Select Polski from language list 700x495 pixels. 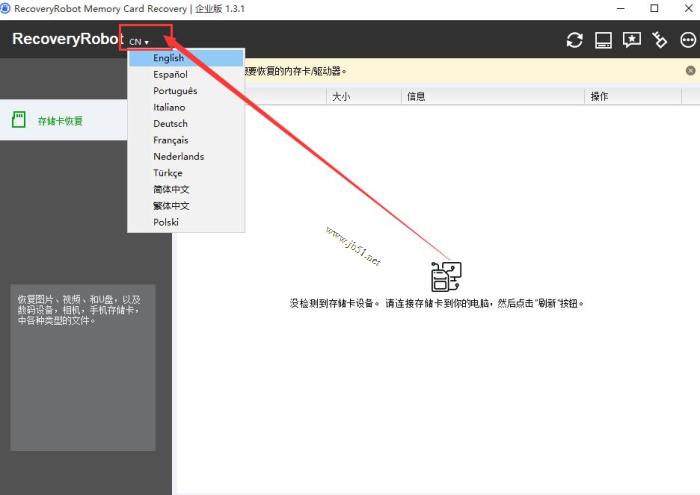coord(186,222)
